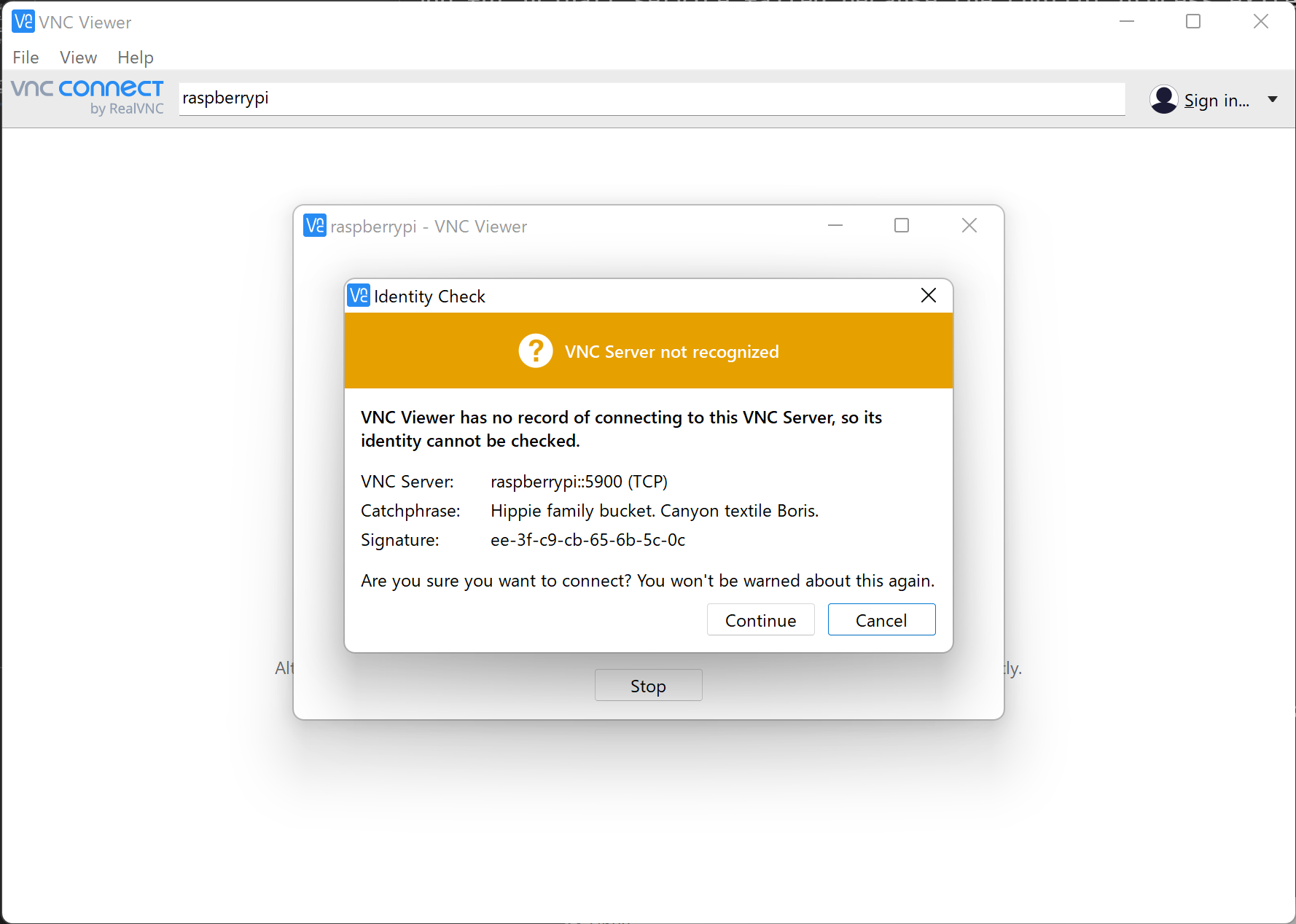This screenshot has width=1296, height=924.
Task: Click the question mark icon in warning banner
Action: pyautogui.click(x=536, y=351)
